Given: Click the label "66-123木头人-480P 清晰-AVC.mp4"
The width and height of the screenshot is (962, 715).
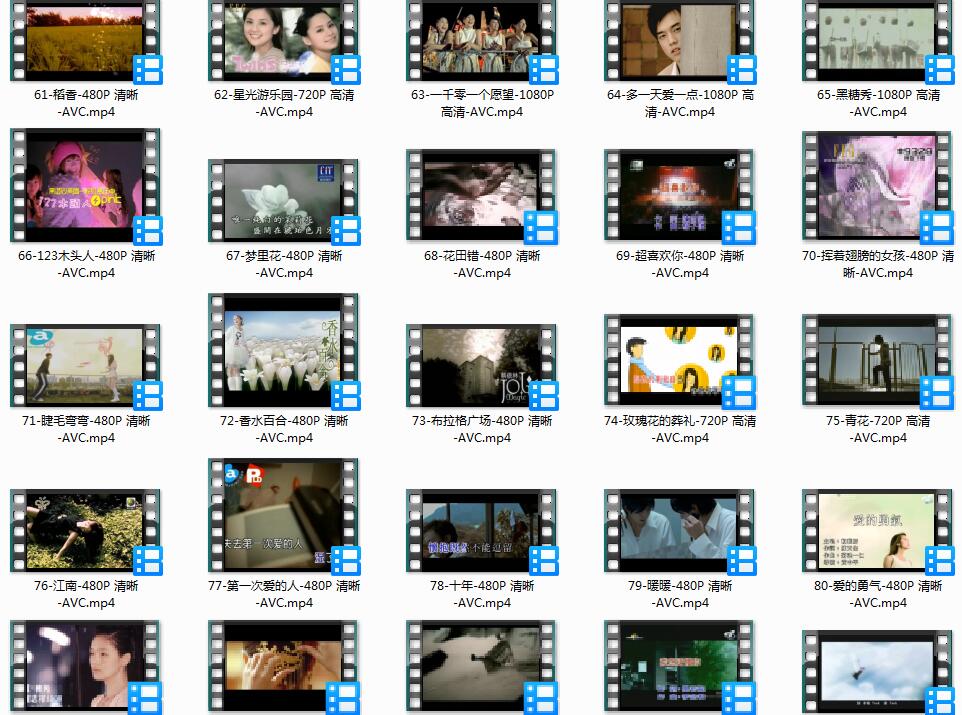Looking at the screenshot, I should coord(86,264).
